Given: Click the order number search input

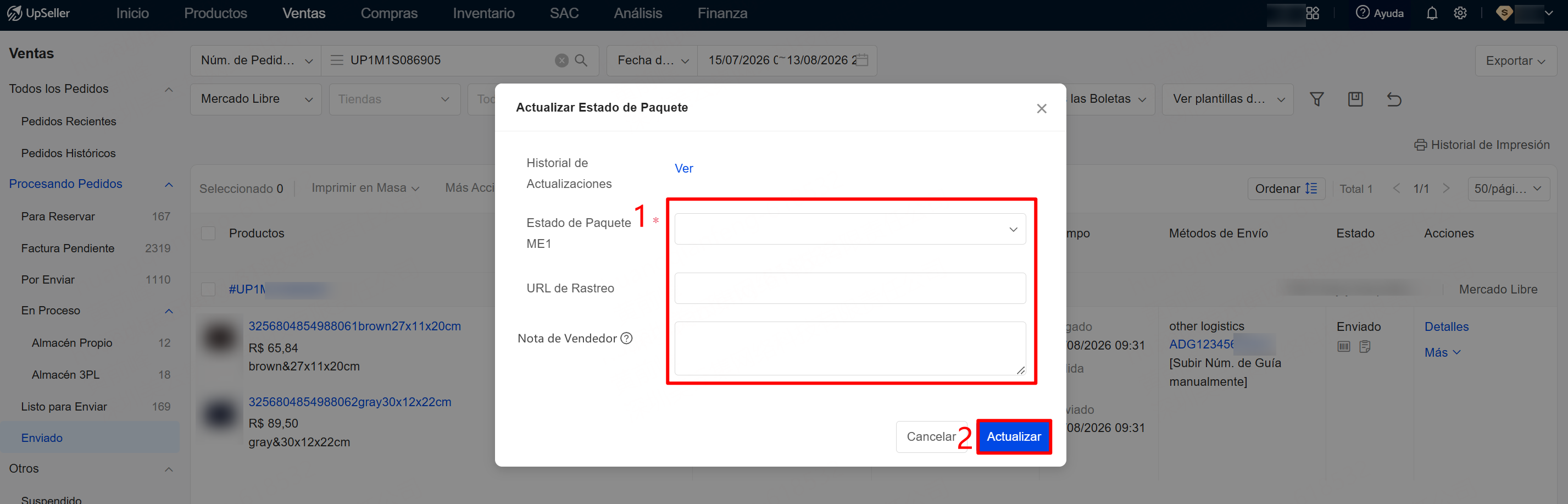Looking at the screenshot, I should click(451, 60).
